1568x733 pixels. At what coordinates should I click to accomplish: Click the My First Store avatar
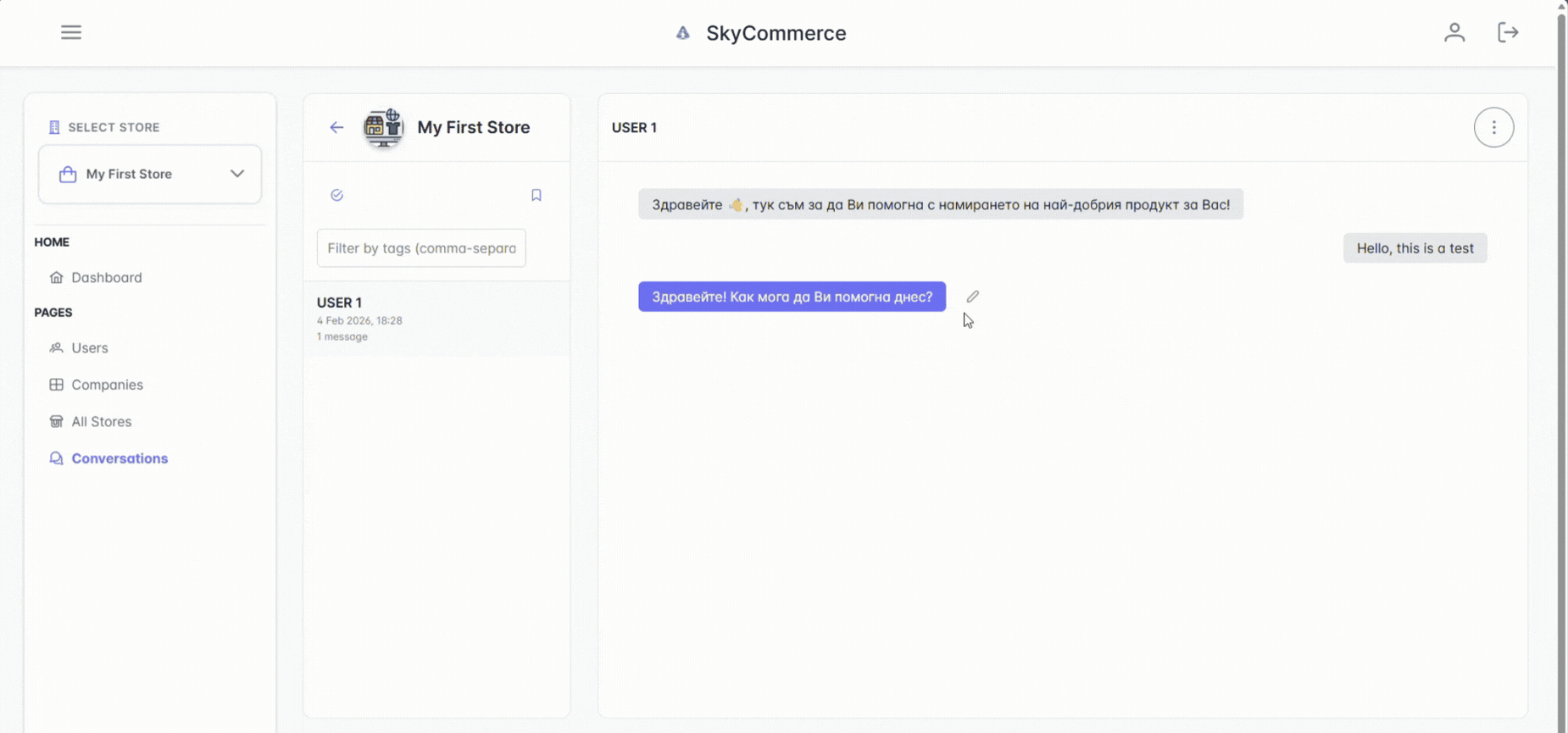click(x=384, y=127)
